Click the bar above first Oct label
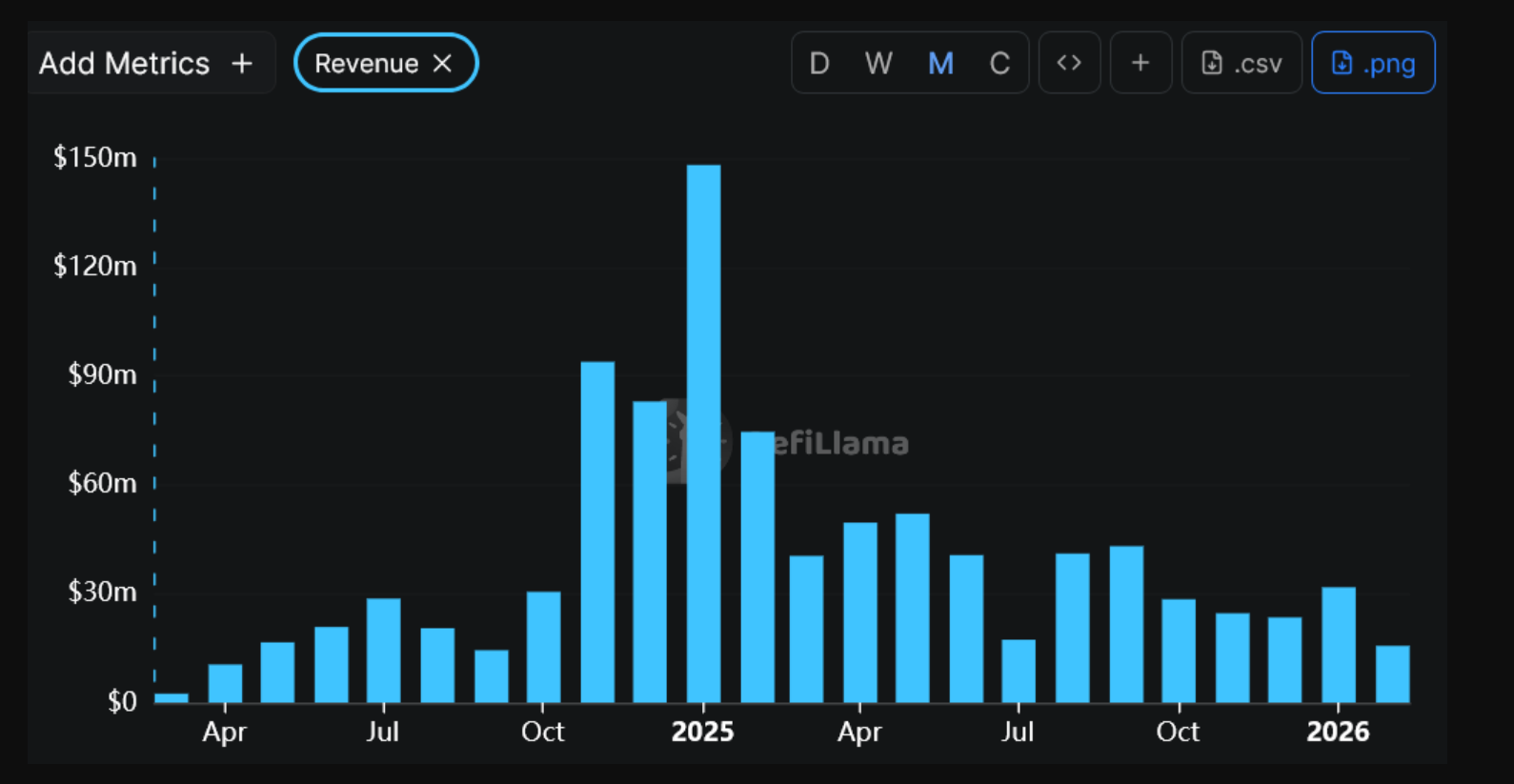 point(543,647)
